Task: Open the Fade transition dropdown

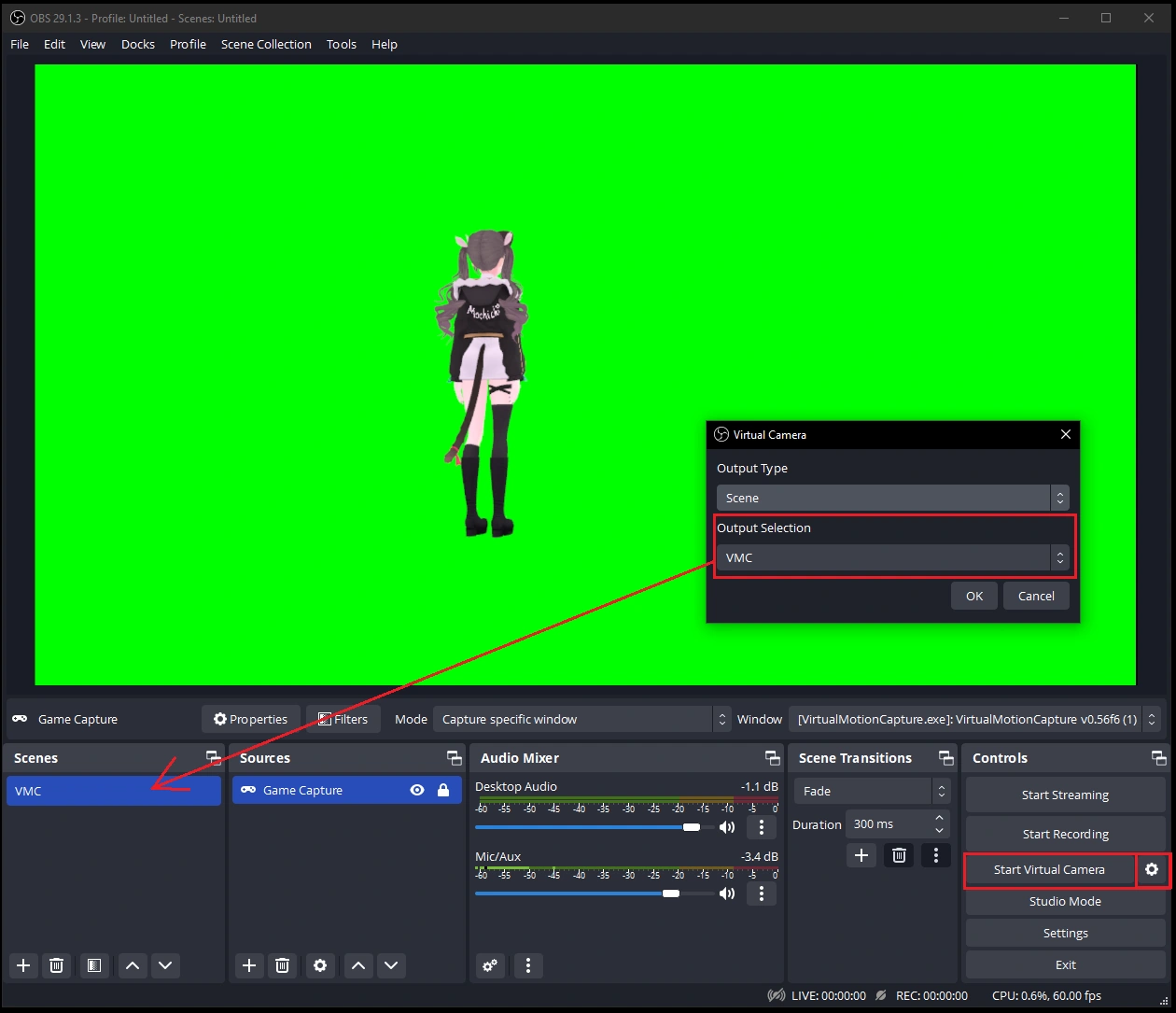Action: point(872,791)
